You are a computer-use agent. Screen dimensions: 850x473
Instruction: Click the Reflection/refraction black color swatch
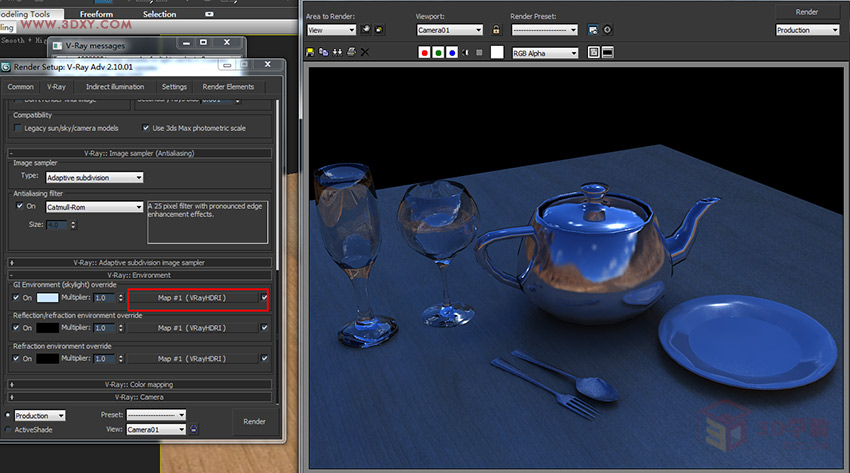click(47, 328)
